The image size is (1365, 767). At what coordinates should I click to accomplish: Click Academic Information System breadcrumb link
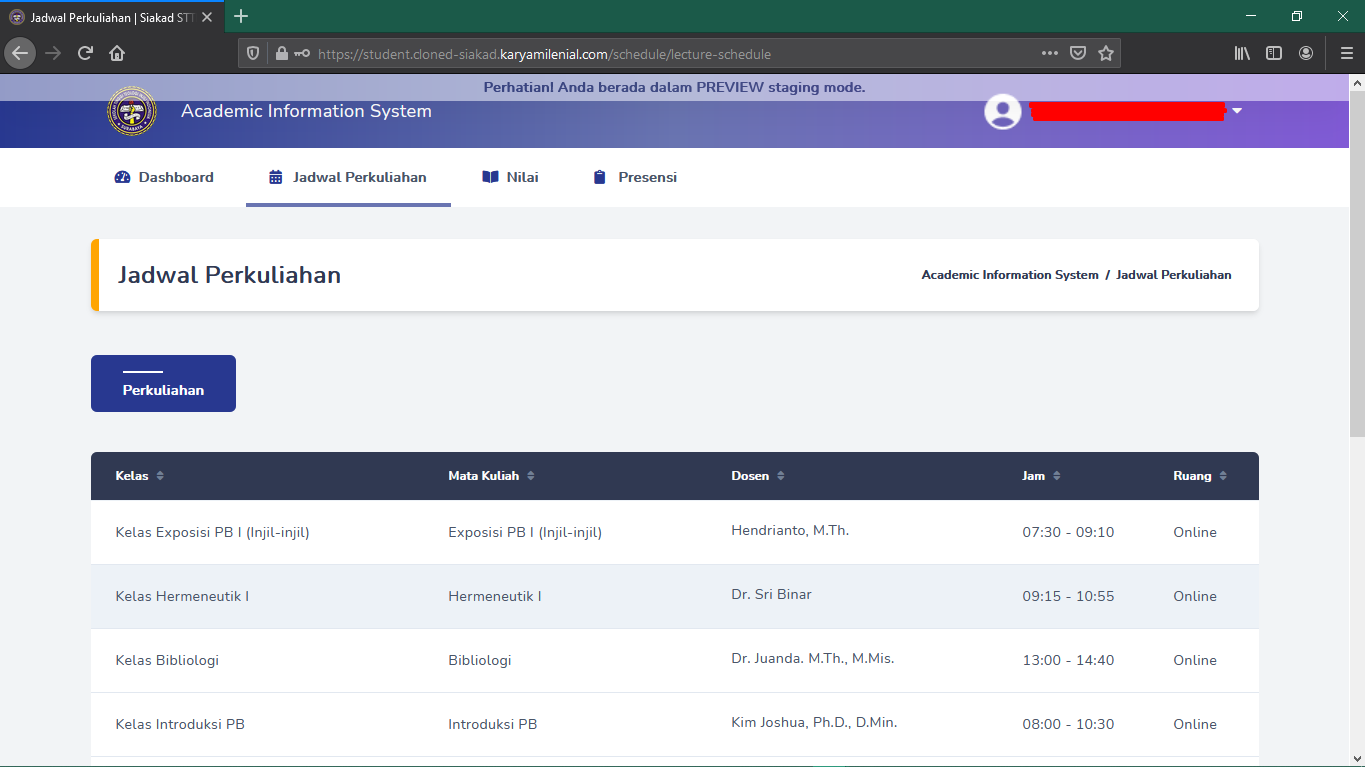(x=1010, y=275)
